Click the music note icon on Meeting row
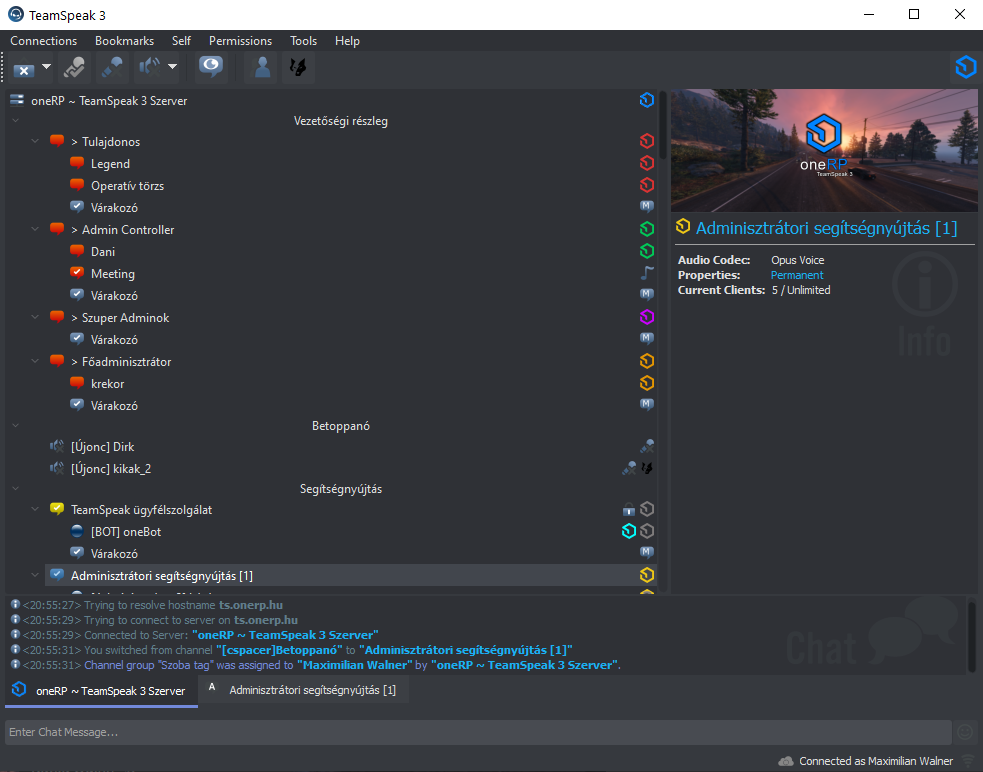983x772 pixels. pyautogui.click(x=647, y=273)
